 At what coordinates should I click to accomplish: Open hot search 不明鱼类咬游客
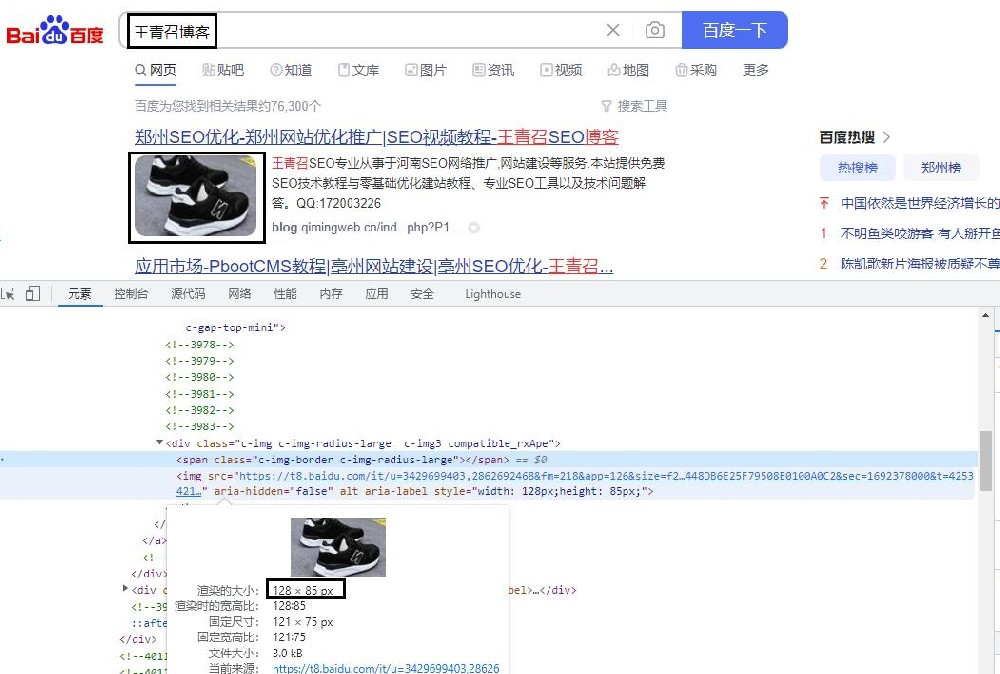920,233
